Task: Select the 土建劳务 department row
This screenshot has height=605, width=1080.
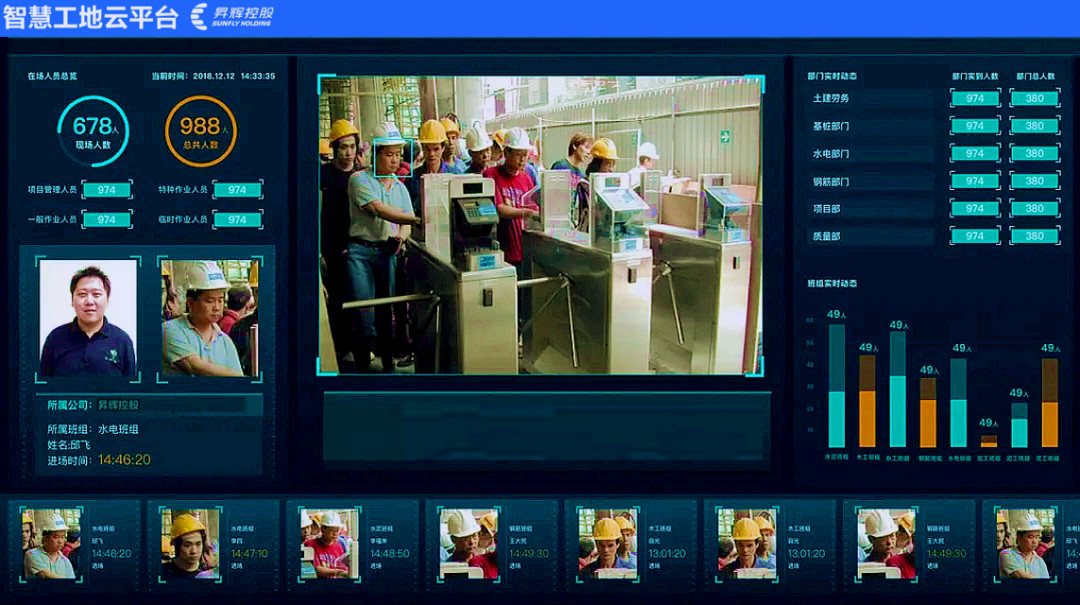Action: (870, 98)
